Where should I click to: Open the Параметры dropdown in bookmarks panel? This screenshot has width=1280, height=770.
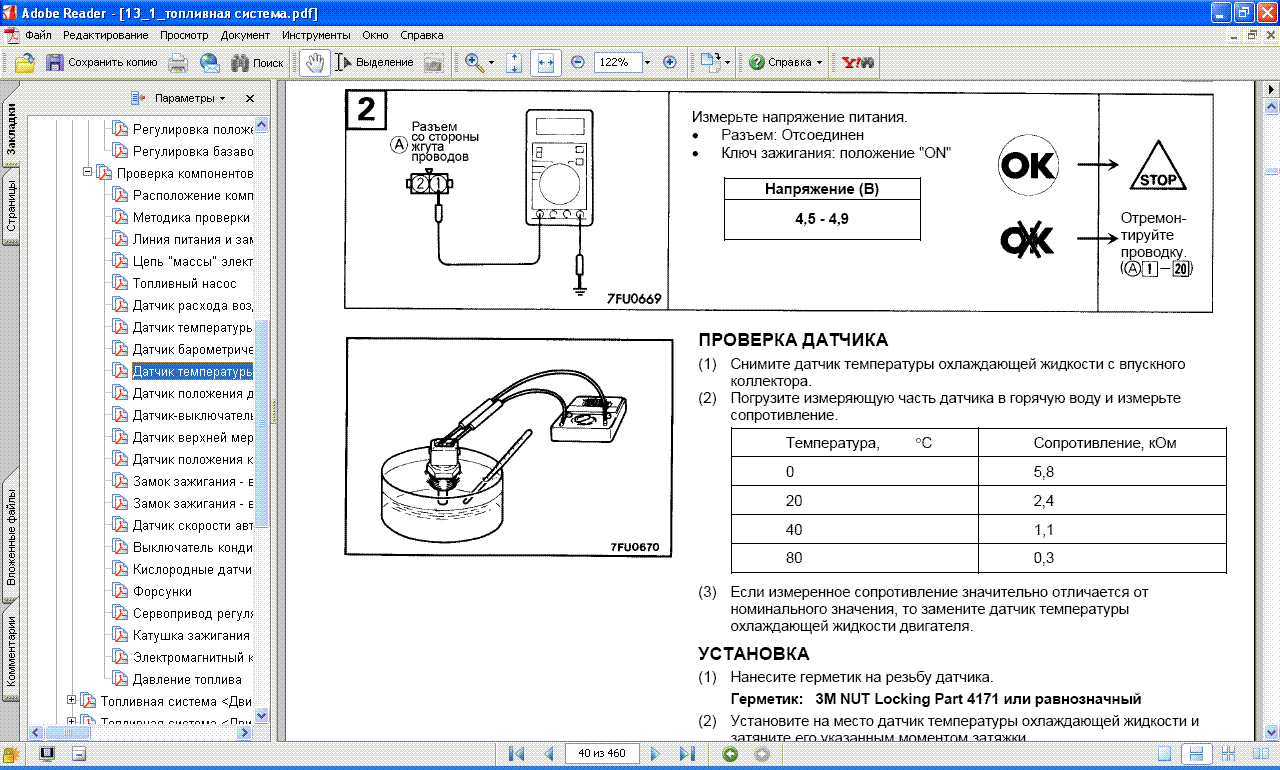181,98
